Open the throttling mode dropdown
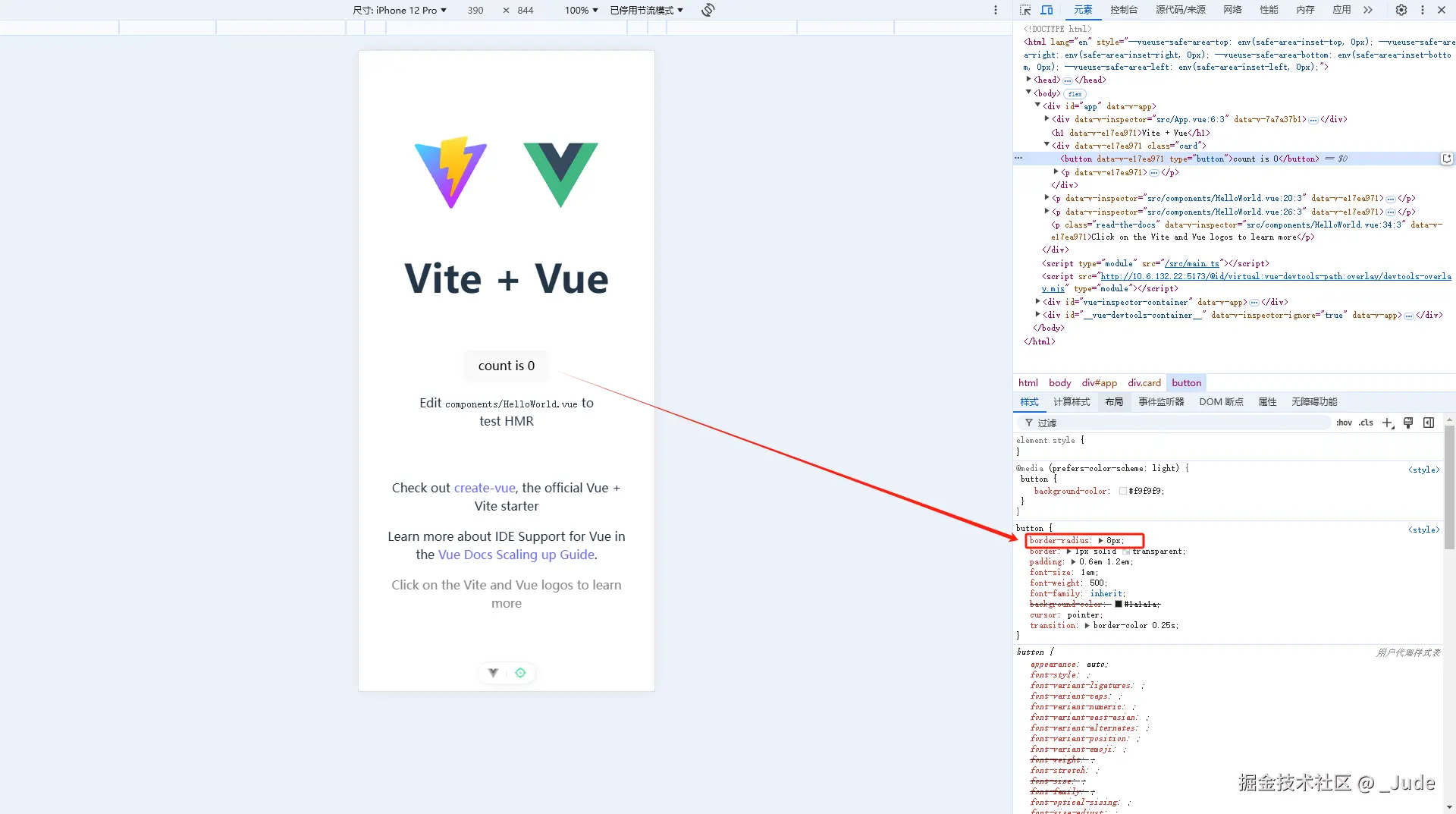 [x=647, y=10]
